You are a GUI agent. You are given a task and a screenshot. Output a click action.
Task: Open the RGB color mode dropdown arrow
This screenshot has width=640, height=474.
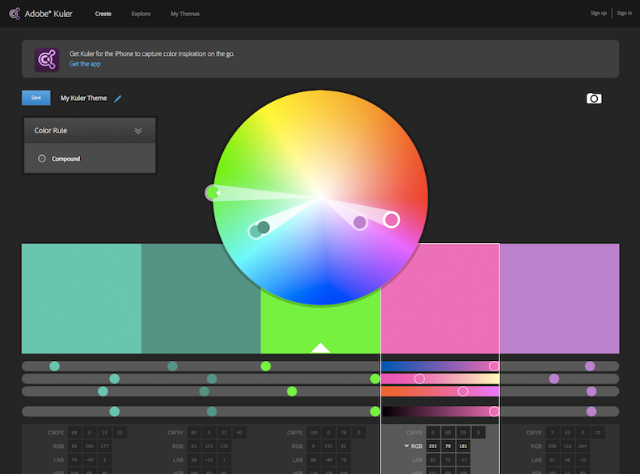click(x=407, y=446)
